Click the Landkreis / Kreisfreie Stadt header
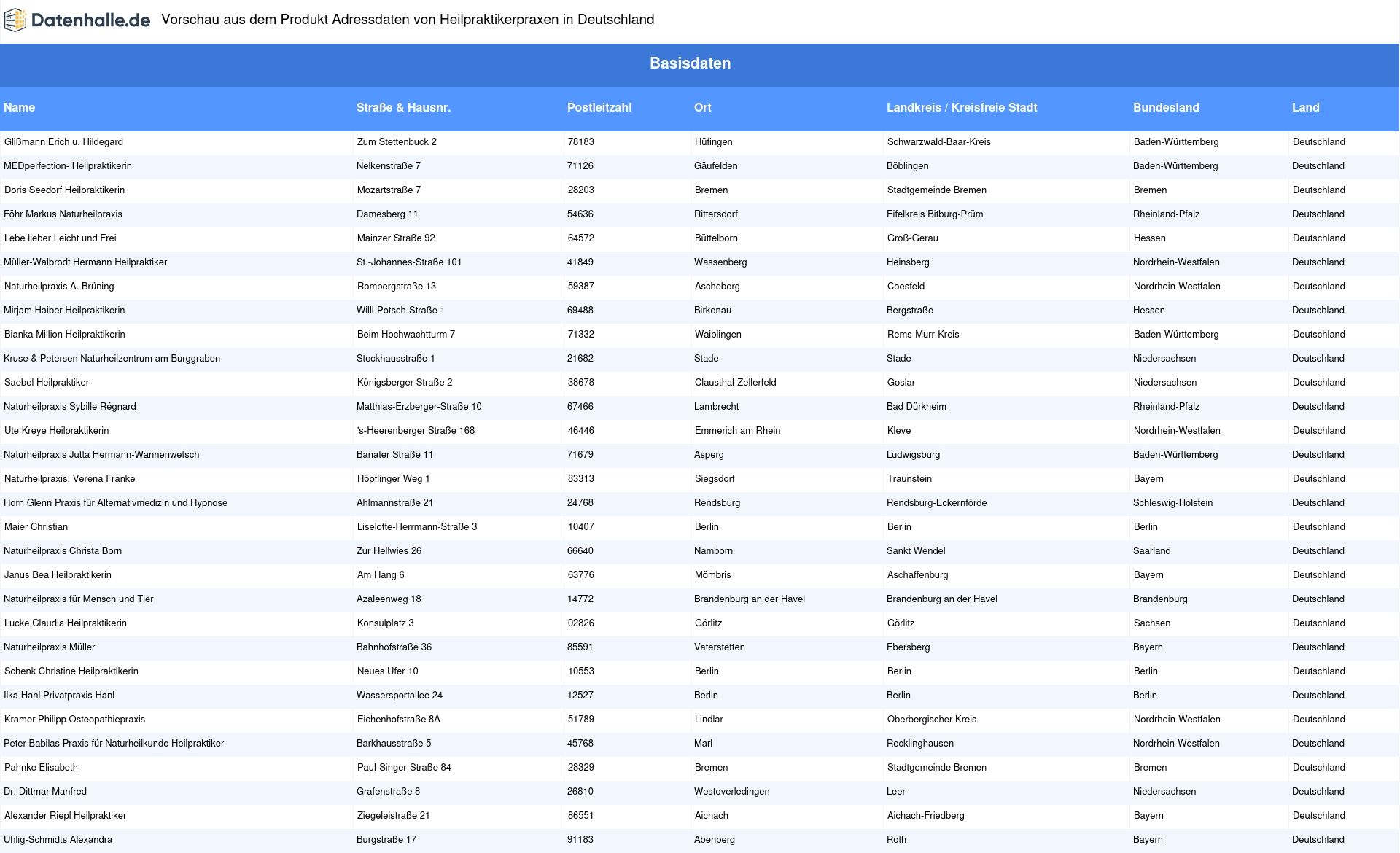This screenshot has height=853, width=1400. [x=962, y=107]
